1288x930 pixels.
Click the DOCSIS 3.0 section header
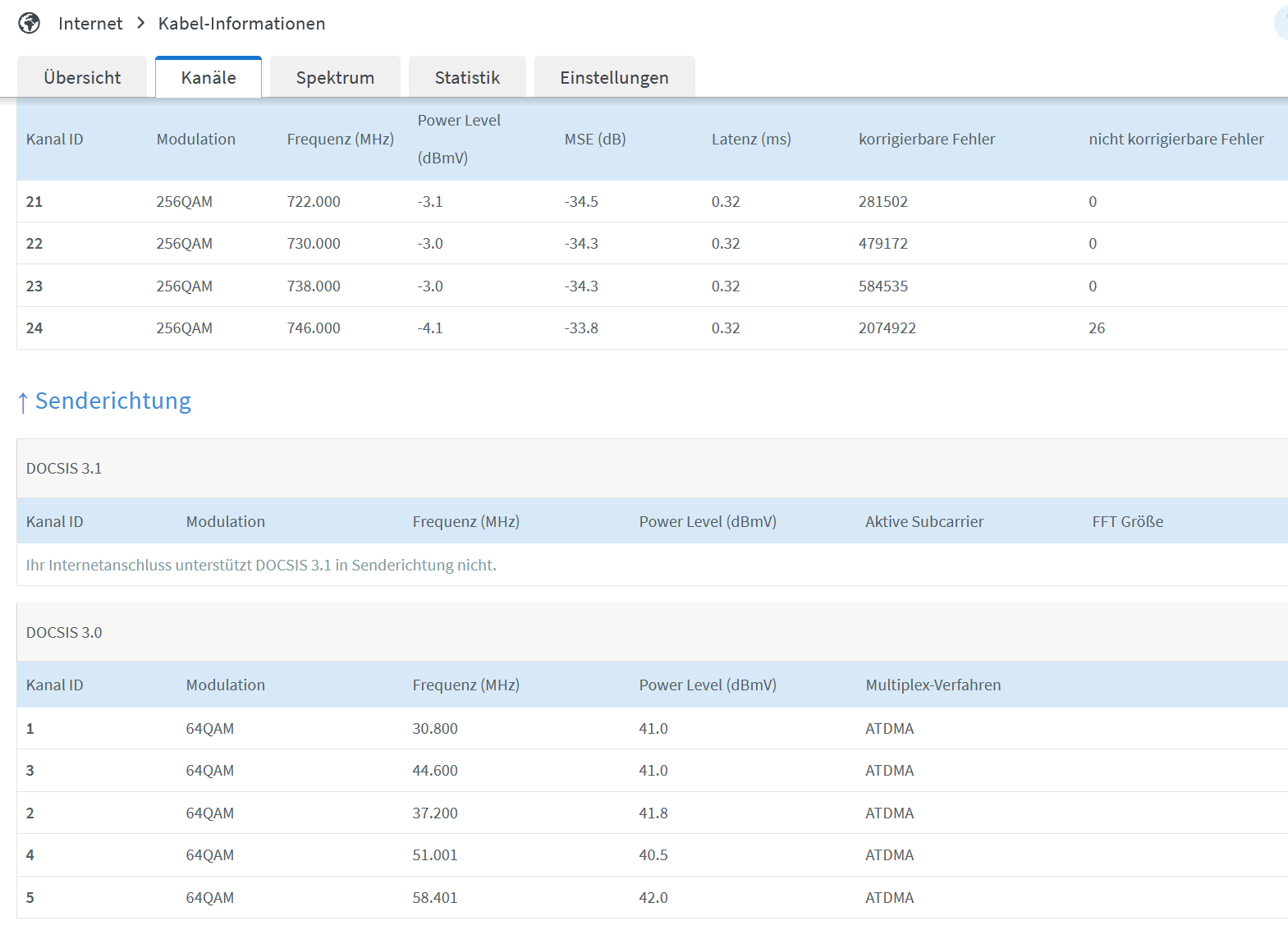tap(64, 633)
